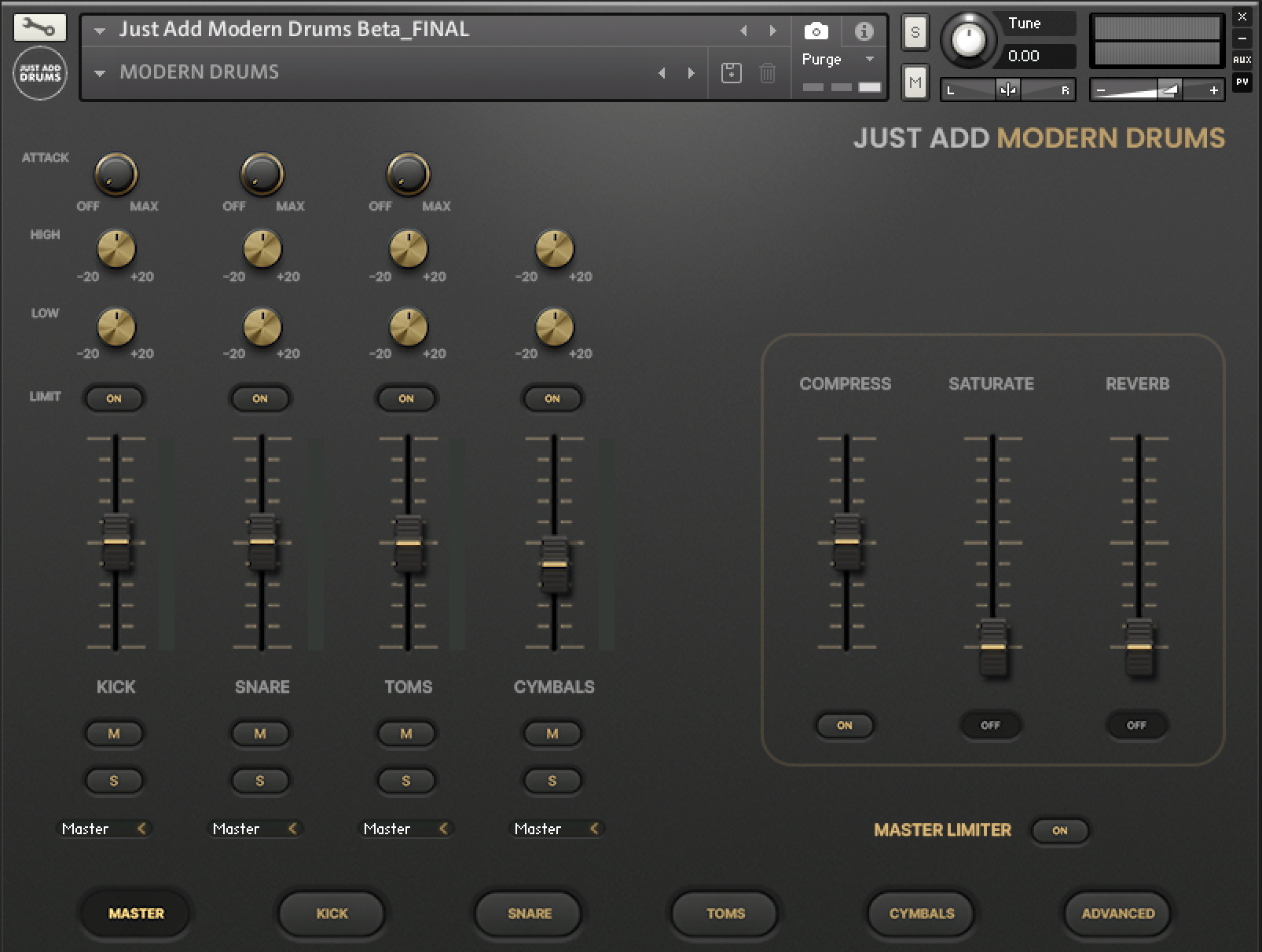Select the next instrument arrow
Screen dimensions: 1262x952
click(773, 31)
